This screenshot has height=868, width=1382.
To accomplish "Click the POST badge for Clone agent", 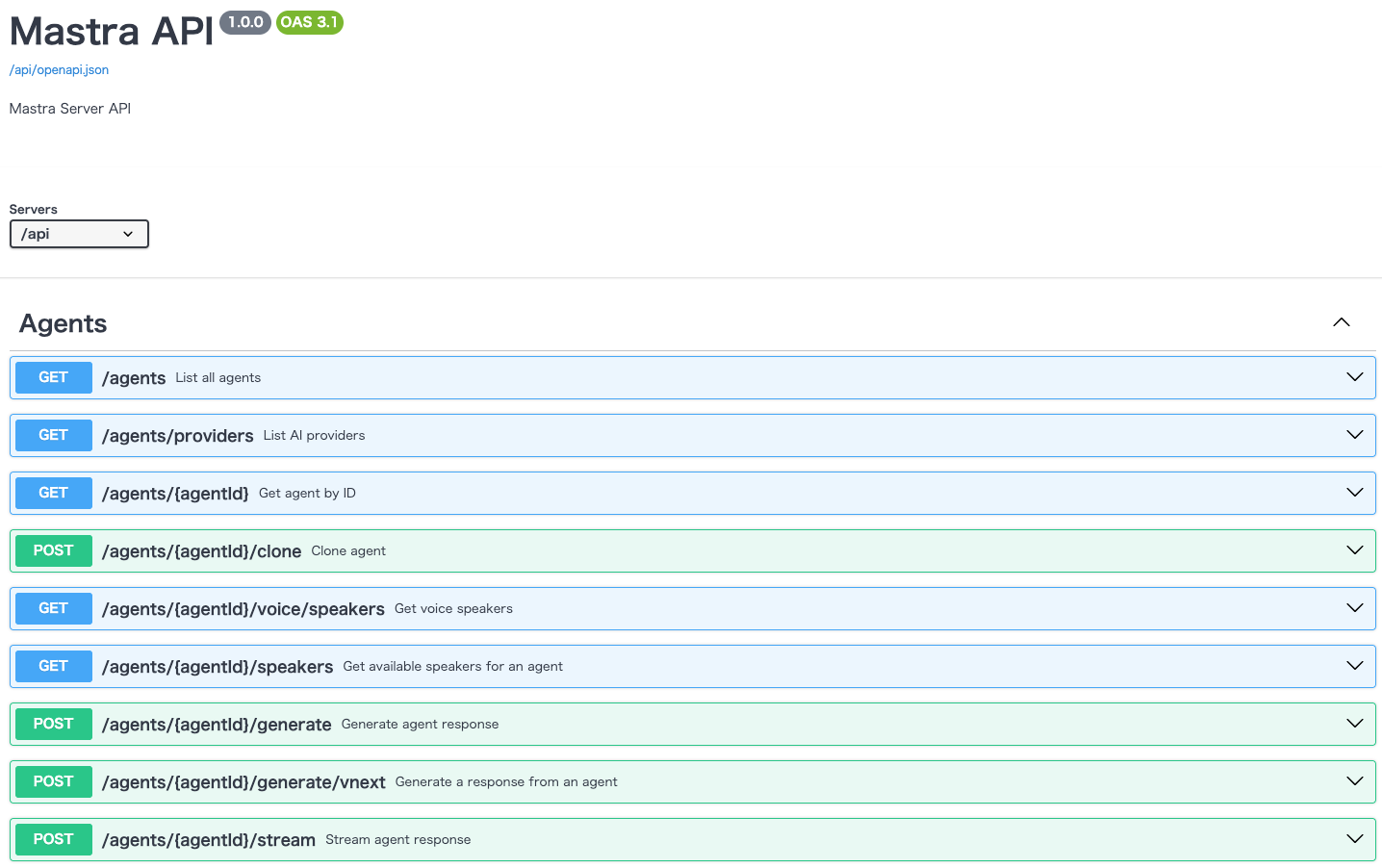I will coord(54,550).
